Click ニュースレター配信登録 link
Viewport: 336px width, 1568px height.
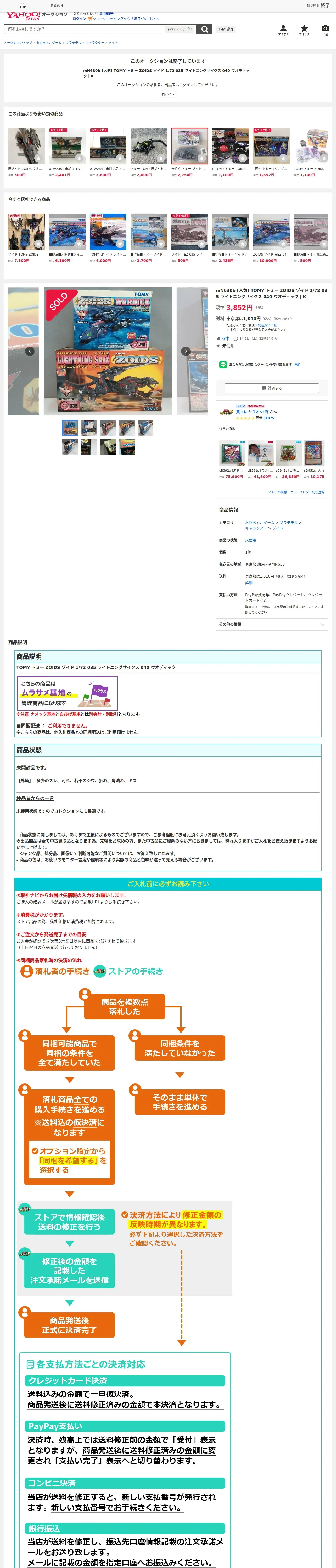click(x=307, y=492)
